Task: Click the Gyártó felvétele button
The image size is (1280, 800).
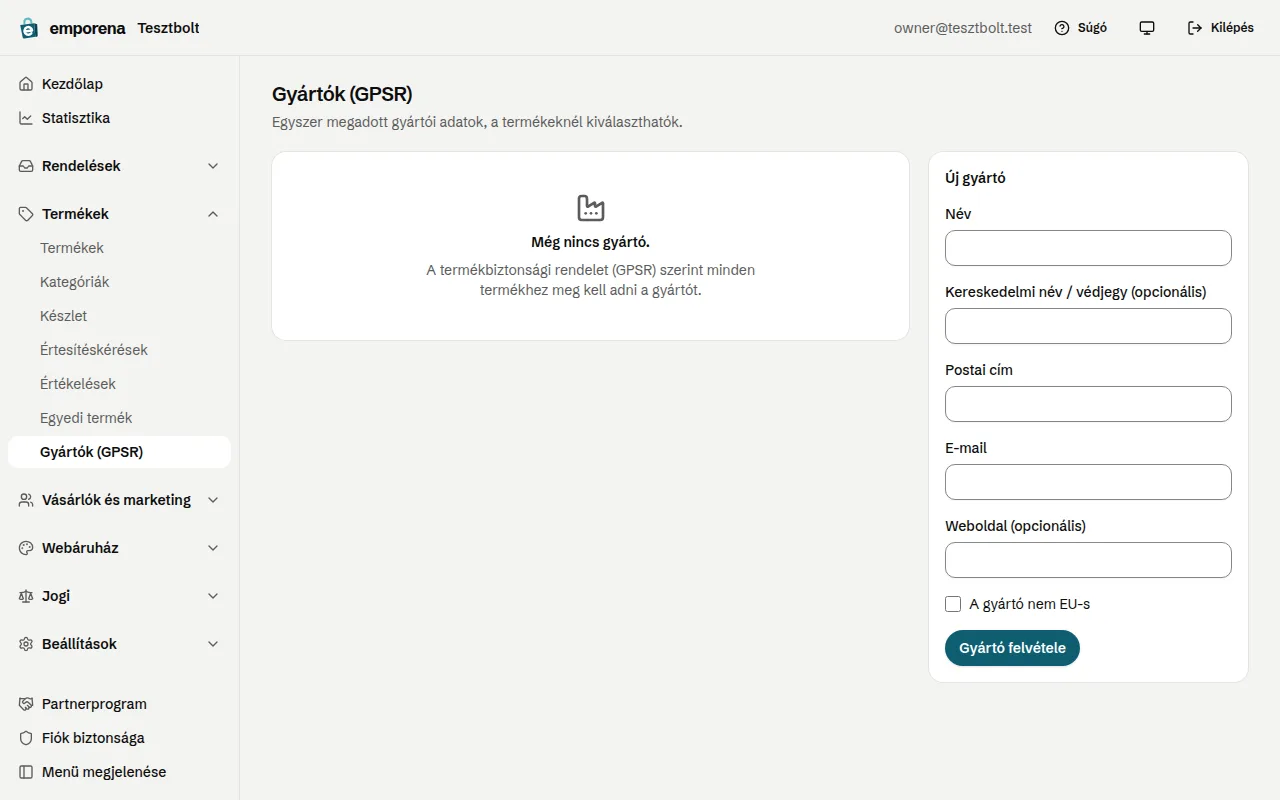Action: (x=1012, y=648)
